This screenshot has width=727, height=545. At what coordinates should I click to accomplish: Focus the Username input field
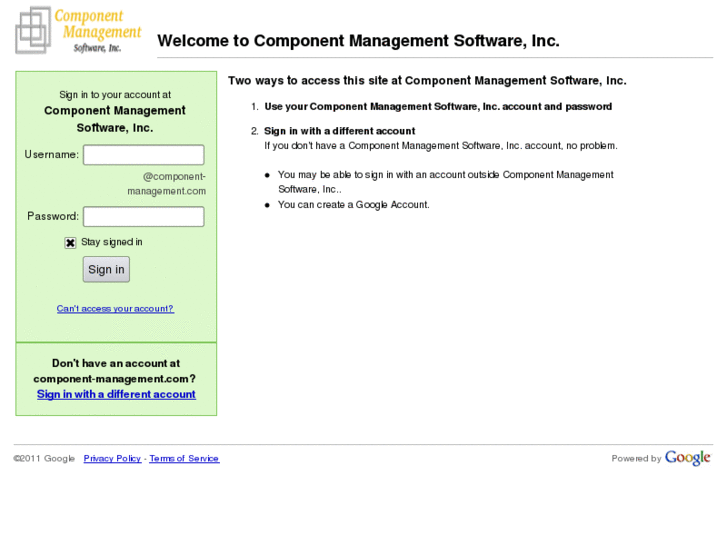(x=144, y=155)
